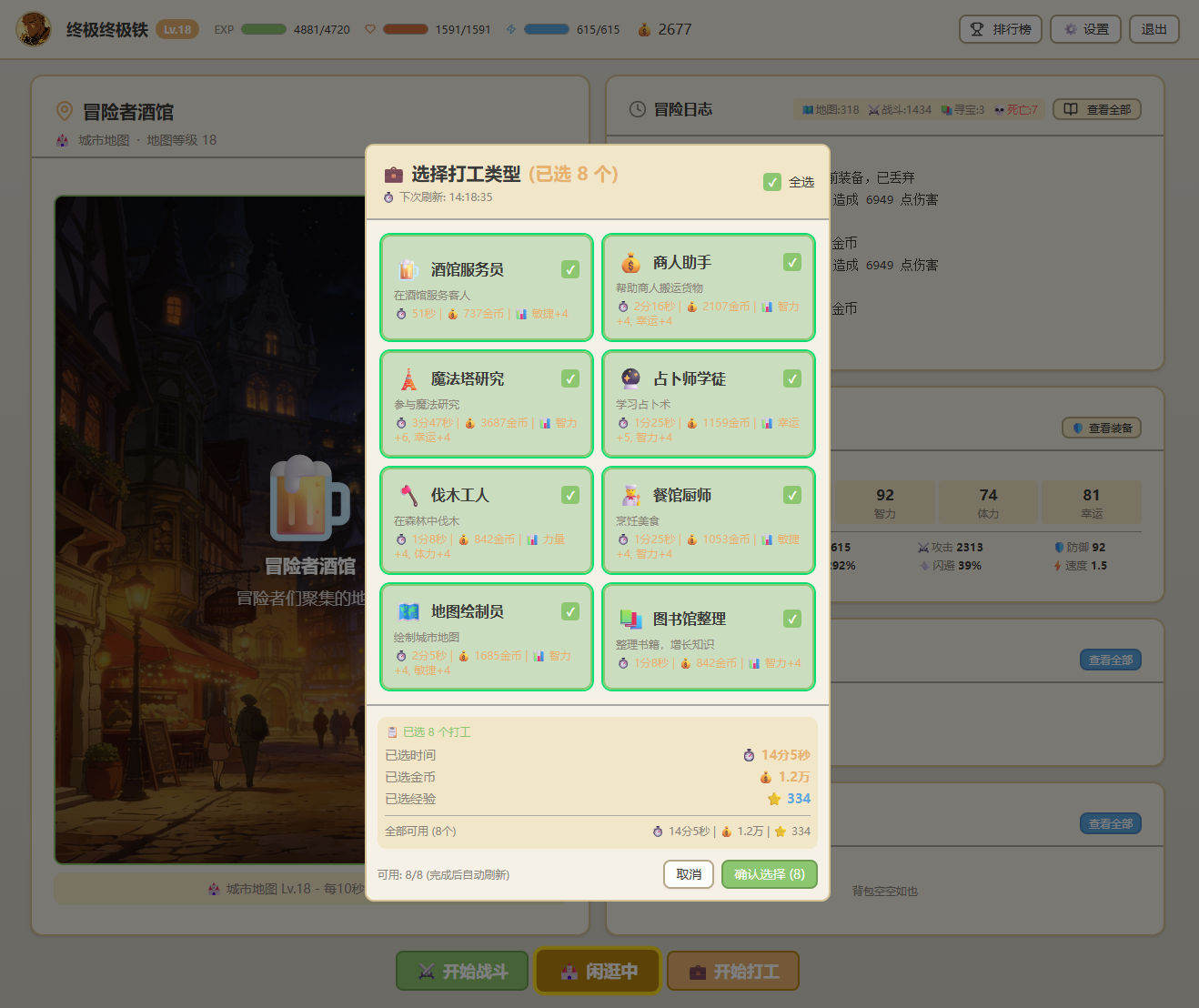The image size is (1199, 1008).
Task: Click the 退出 logout button
Action: tap(1154, 29)
